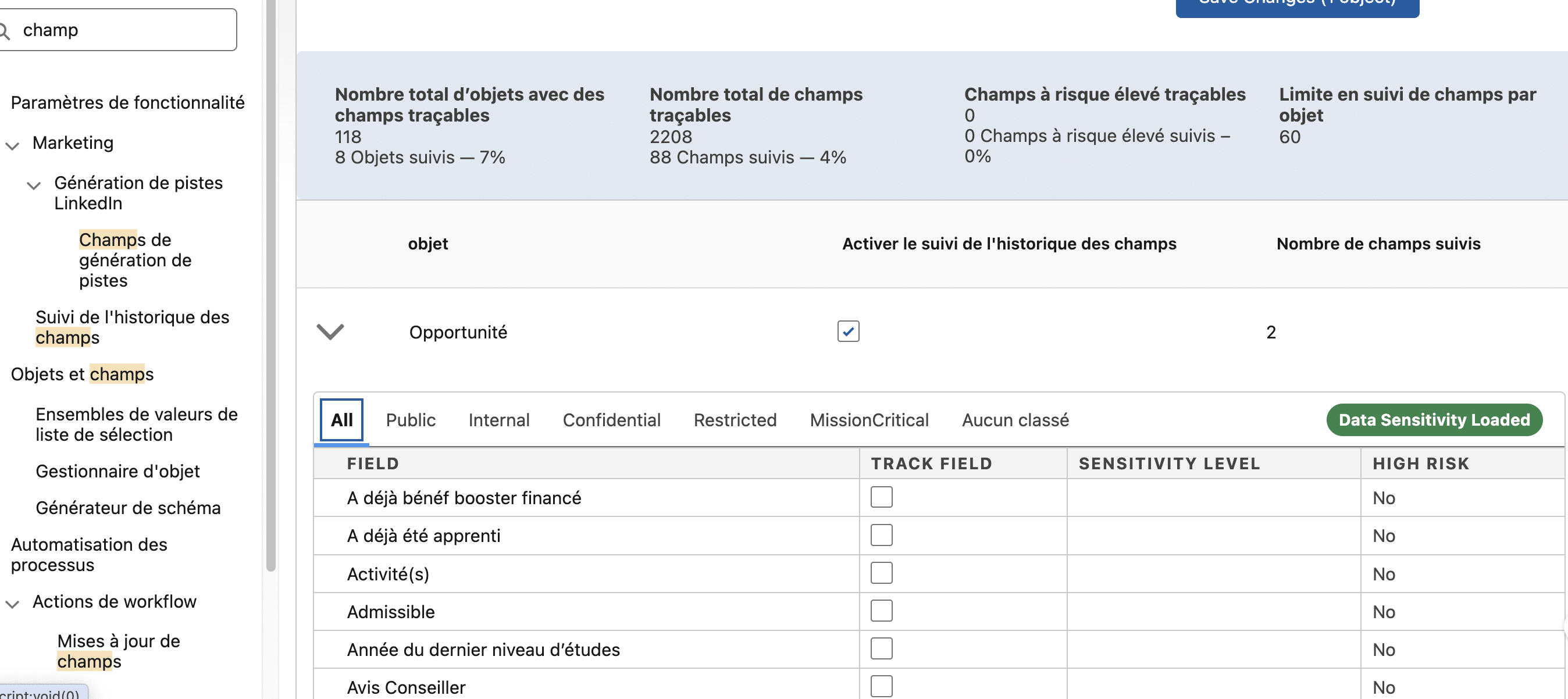Uncheck Opportunité field history tracking checkbox
Viewport: 1568px width, 699px height.
click(x=847, y=332)
